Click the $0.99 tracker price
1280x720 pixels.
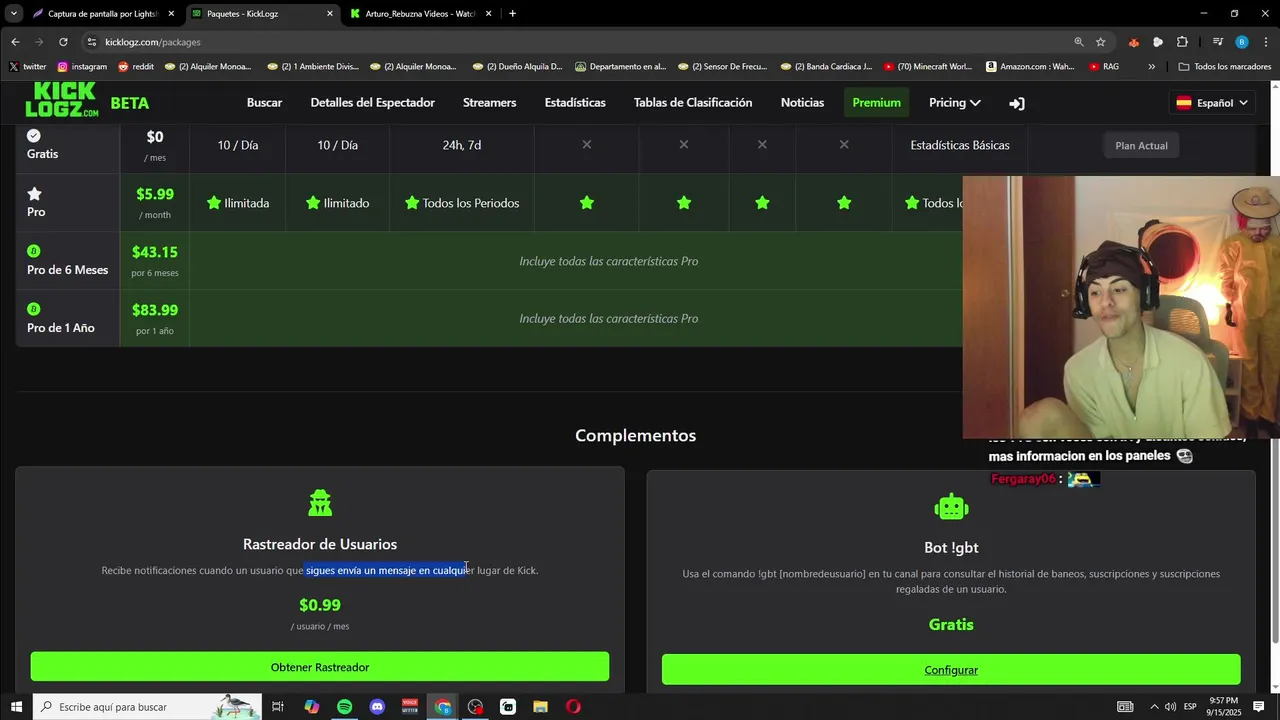(320, 605)
